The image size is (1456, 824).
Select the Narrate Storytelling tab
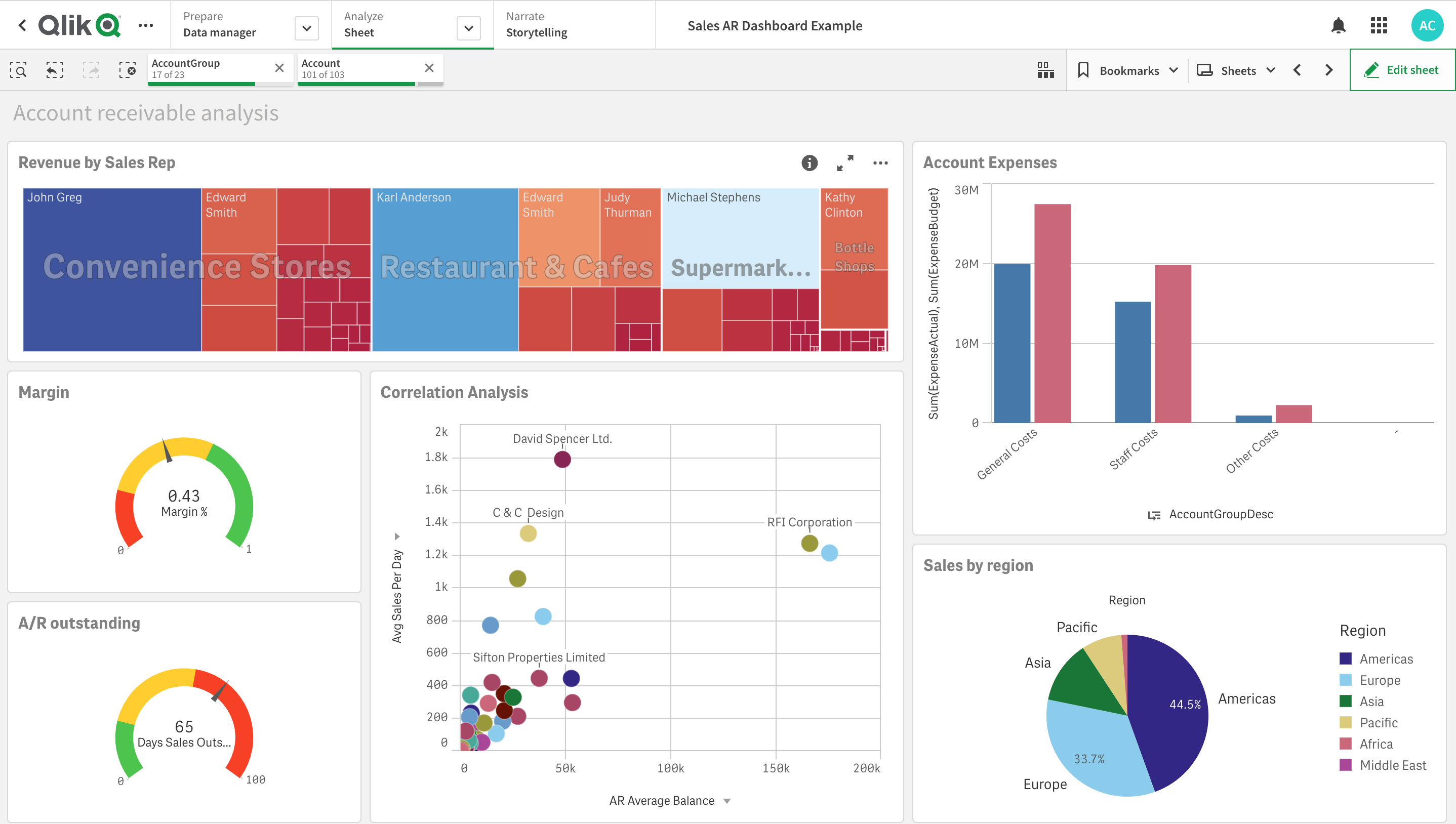[x=536, y=25]
